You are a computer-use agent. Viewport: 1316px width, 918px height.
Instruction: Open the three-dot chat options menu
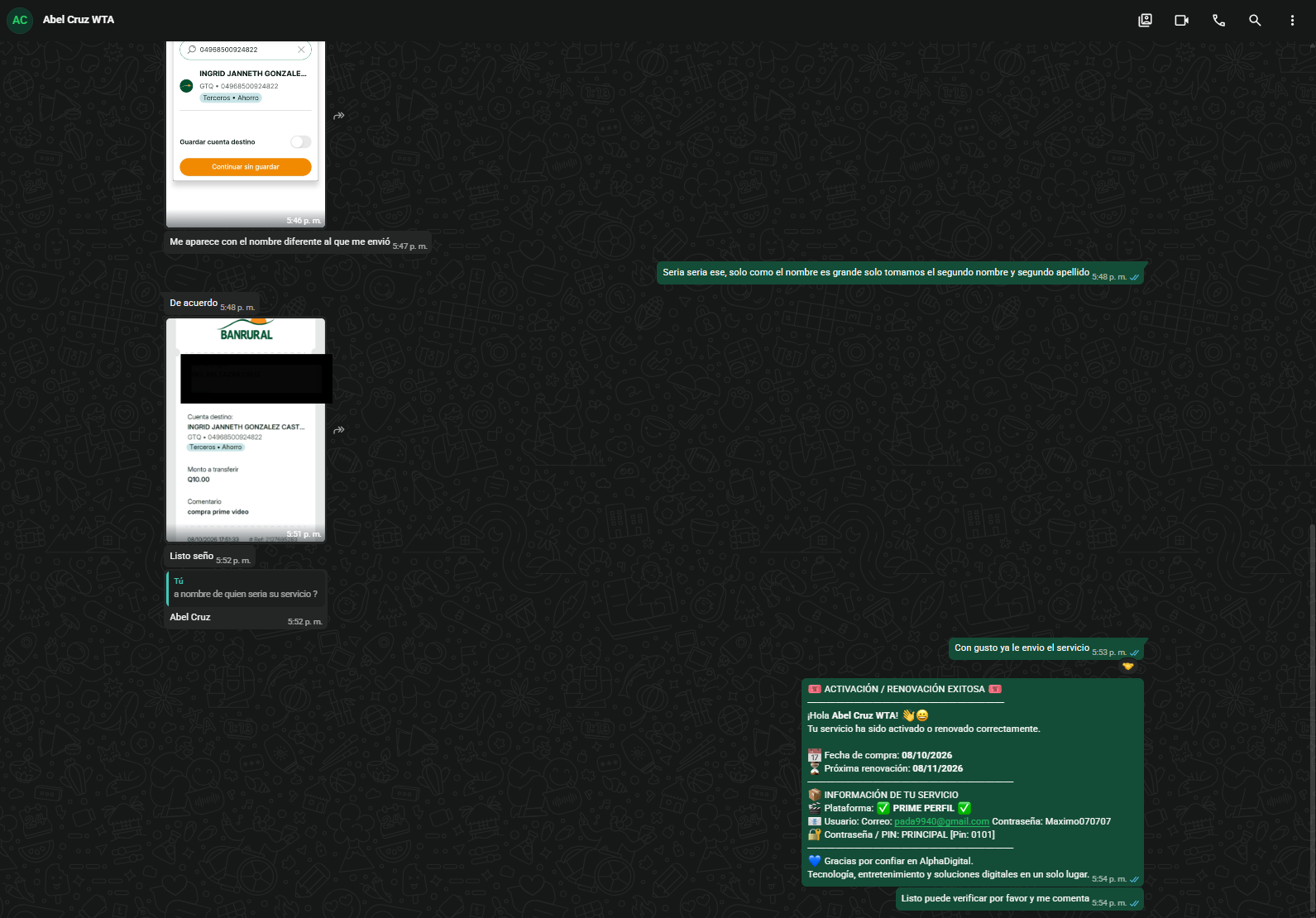tap(1292, 20)
